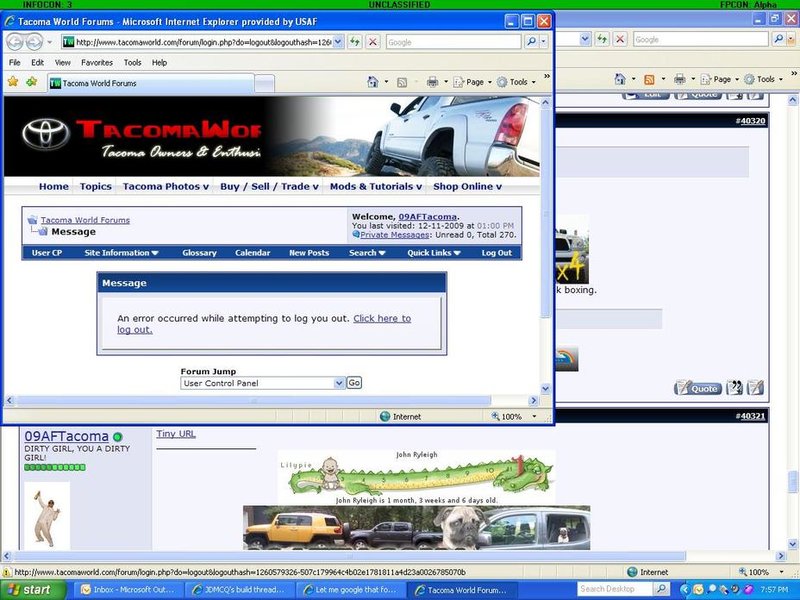Click Stop icon in back browser window
This screenshot has width=800, height=600.
coord(620,39)
